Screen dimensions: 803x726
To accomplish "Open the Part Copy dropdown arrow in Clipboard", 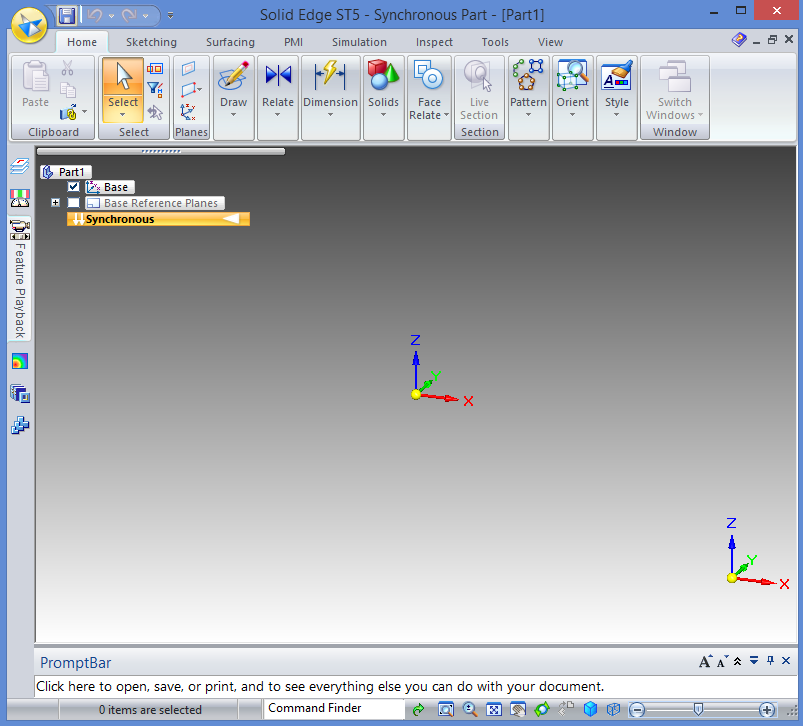I will click(84, 111).
